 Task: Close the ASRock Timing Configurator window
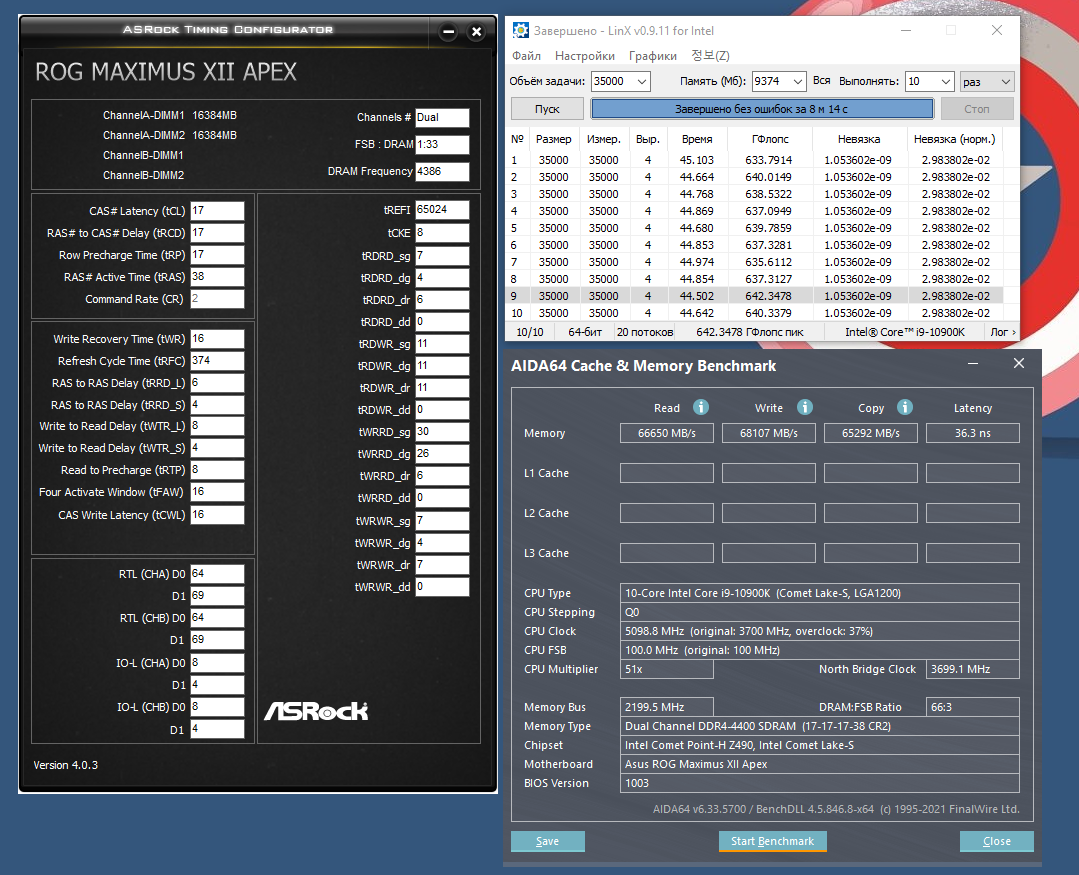(476, 32)
